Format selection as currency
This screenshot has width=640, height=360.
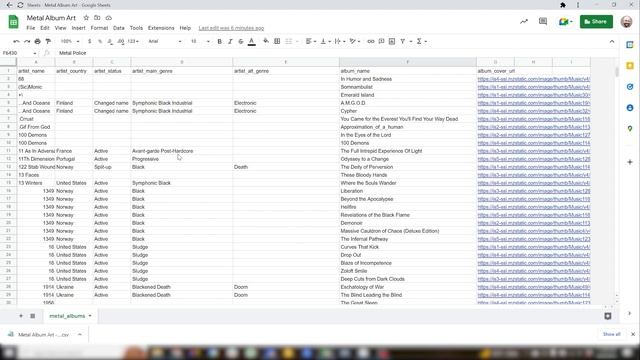tap(89, 41)
